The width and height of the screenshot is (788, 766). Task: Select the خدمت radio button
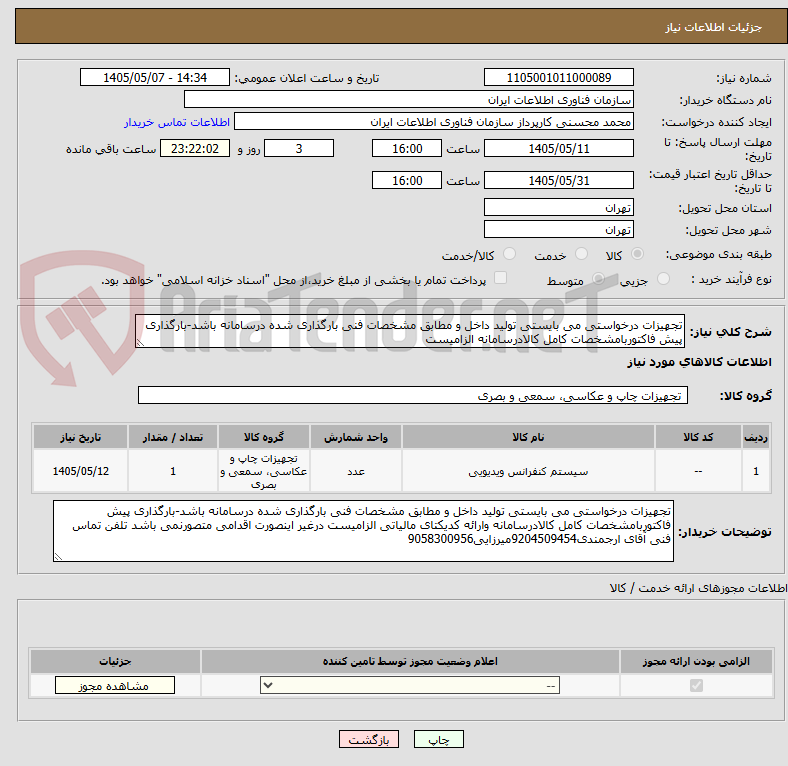[581, 254]
